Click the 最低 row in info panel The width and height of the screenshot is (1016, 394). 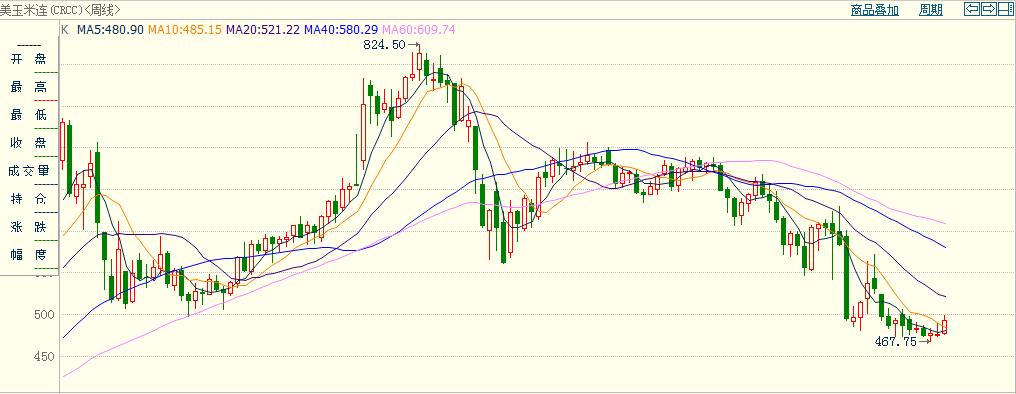(29, 115)
